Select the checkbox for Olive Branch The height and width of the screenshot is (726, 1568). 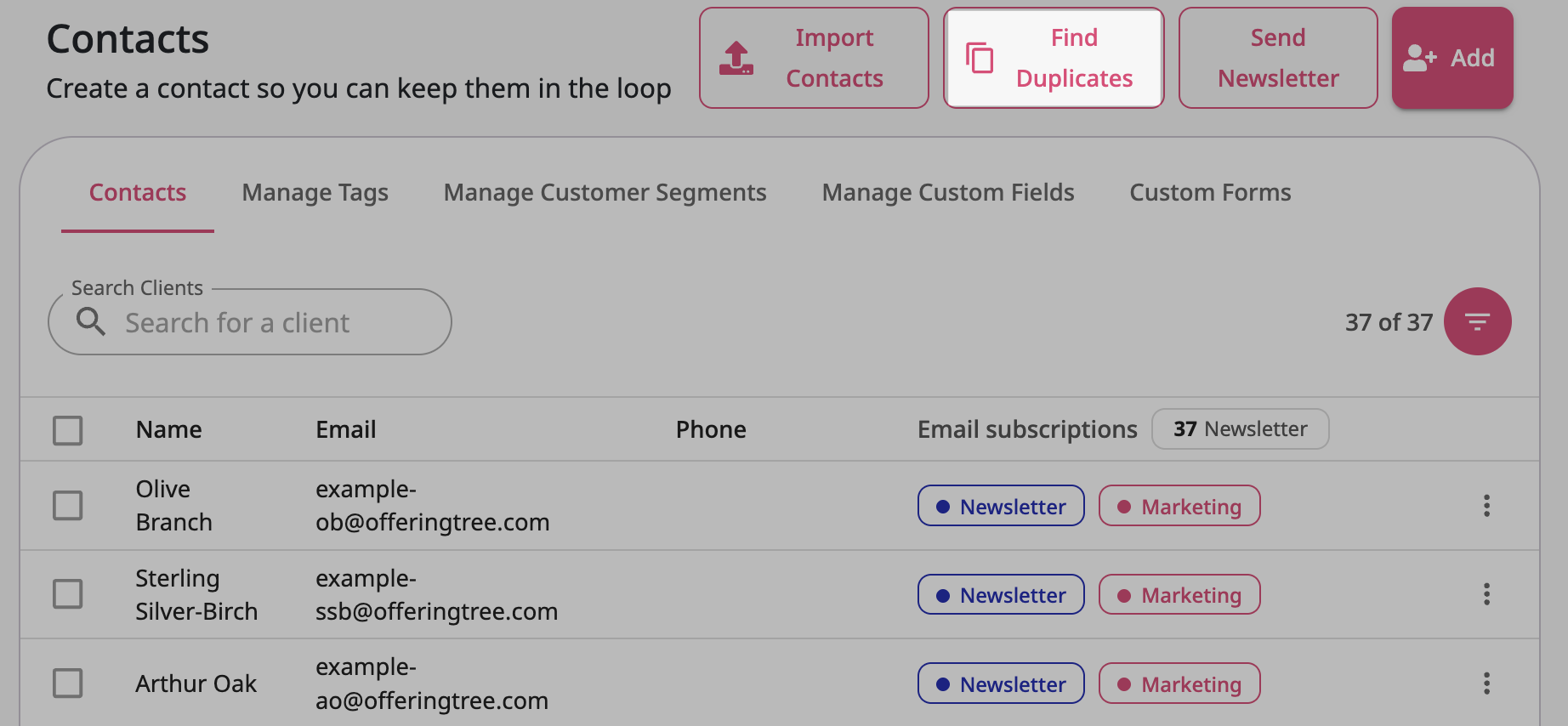[68, 506]
